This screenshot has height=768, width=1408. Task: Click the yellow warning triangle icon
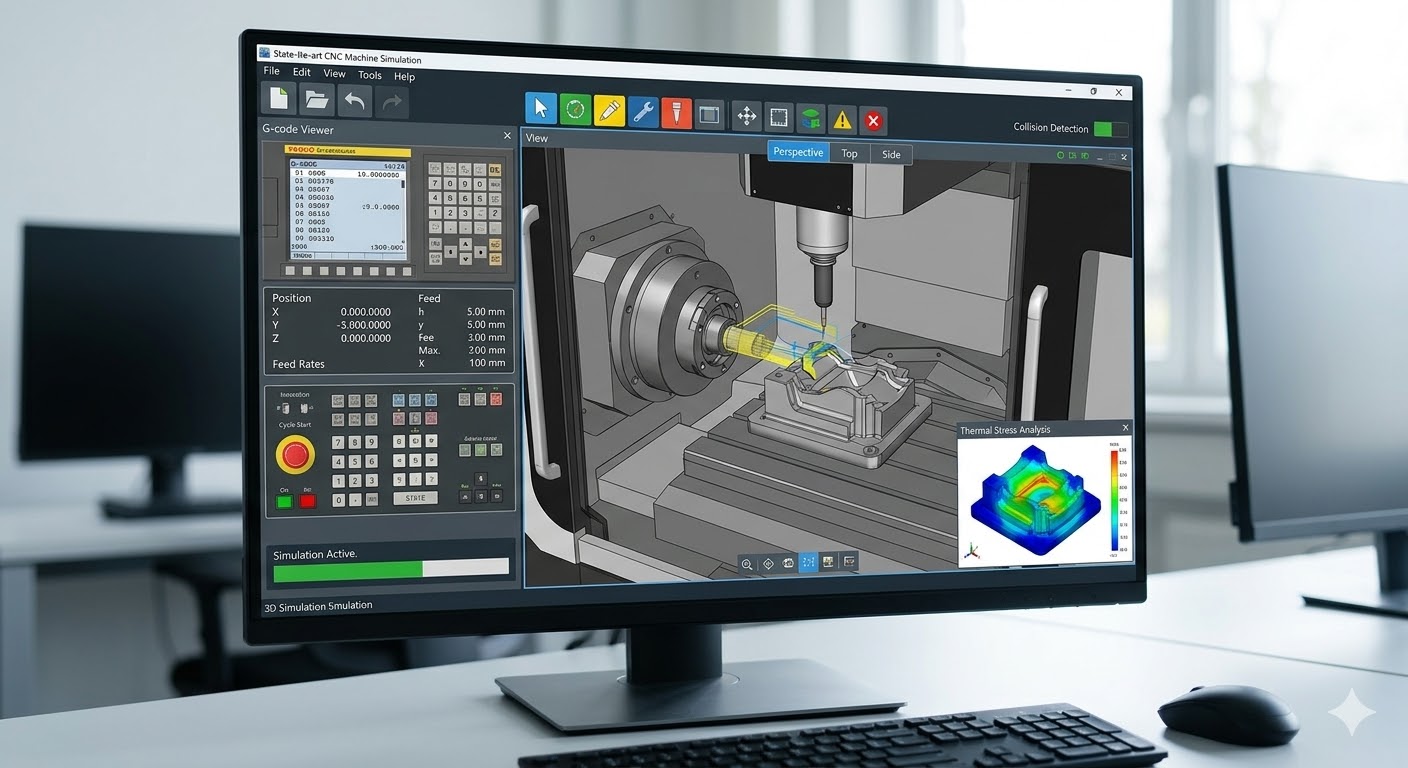(x=842, y=120)
